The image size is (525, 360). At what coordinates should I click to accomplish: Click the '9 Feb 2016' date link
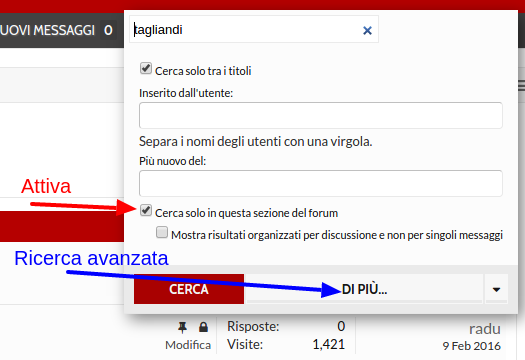[471, 346]
